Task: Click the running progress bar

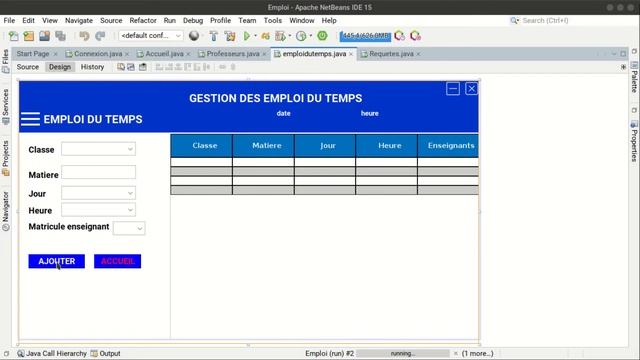Action: click(402, 353)
